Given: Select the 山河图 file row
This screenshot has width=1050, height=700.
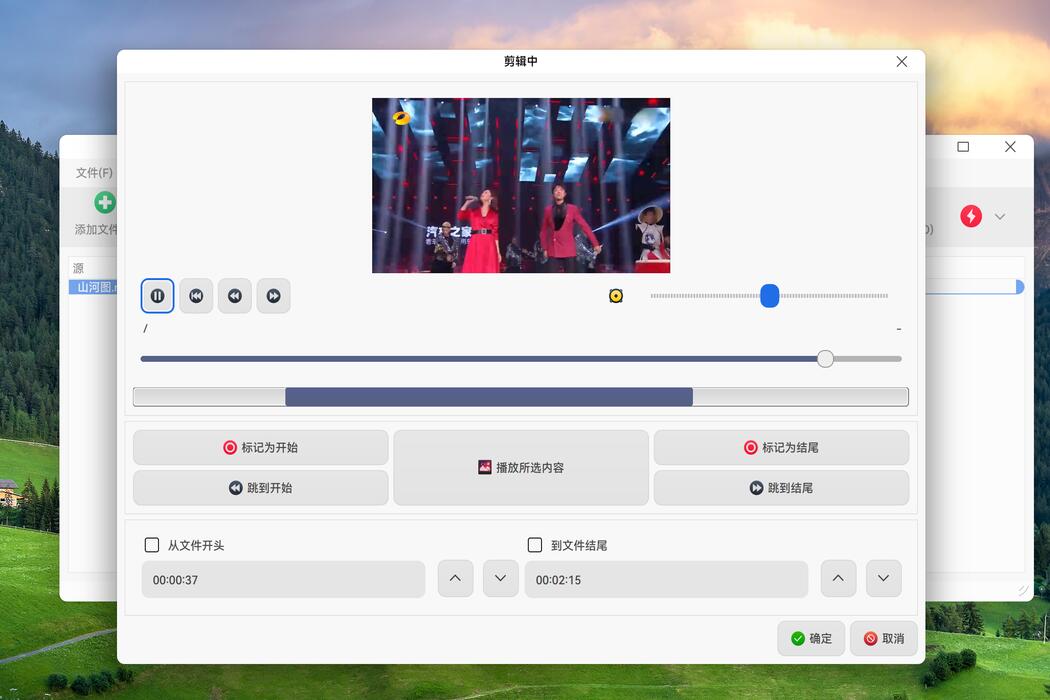Looking at the screenshot, I should (x=94, y=287).
